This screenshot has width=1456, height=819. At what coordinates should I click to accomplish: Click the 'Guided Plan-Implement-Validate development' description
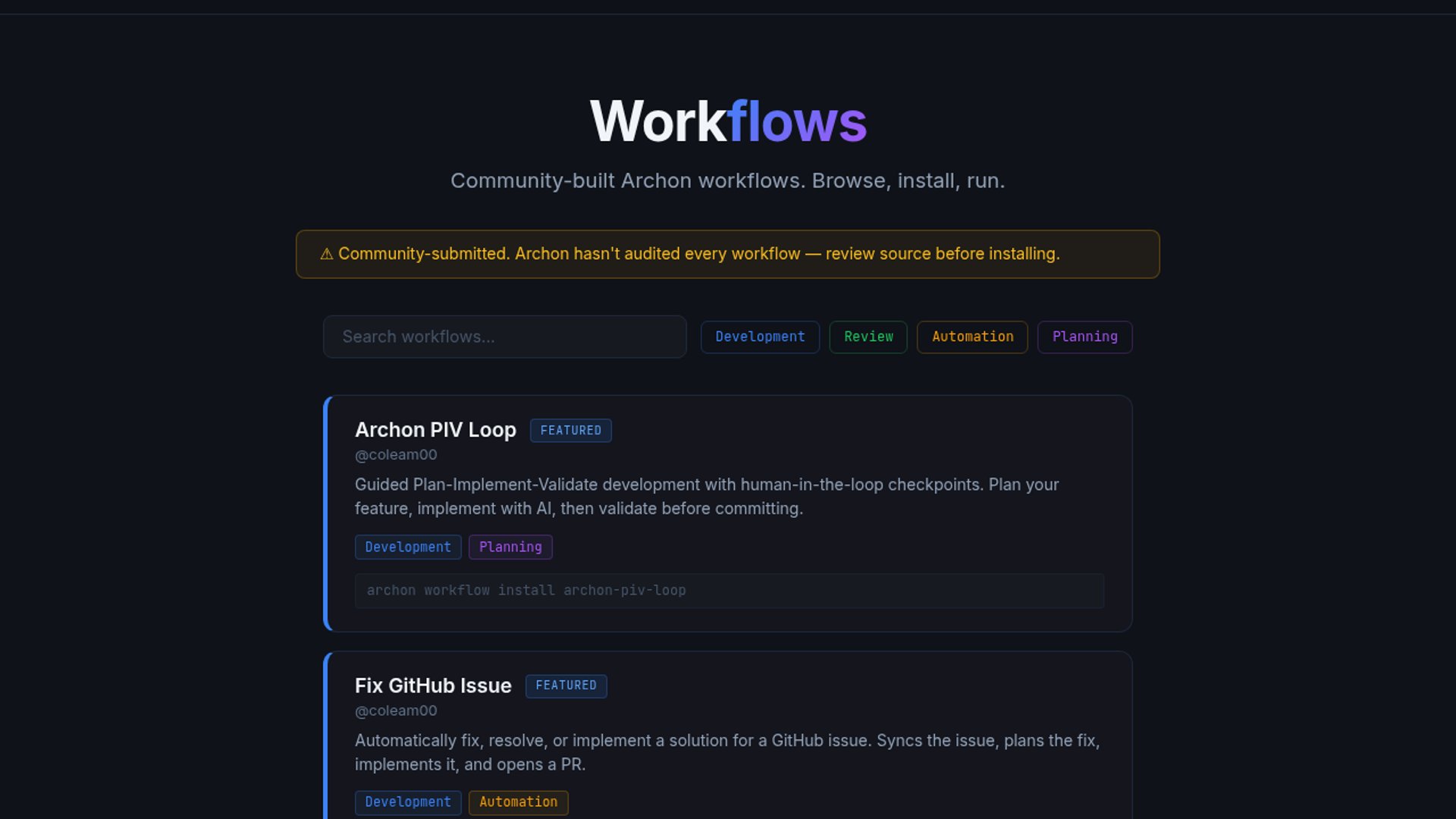(707, 497)
